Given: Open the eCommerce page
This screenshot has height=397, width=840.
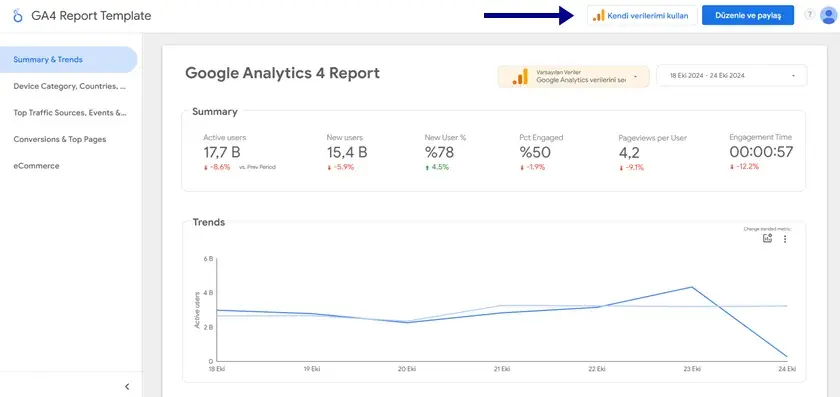Looking at the screenshot, I should click(x=36, y=166).
